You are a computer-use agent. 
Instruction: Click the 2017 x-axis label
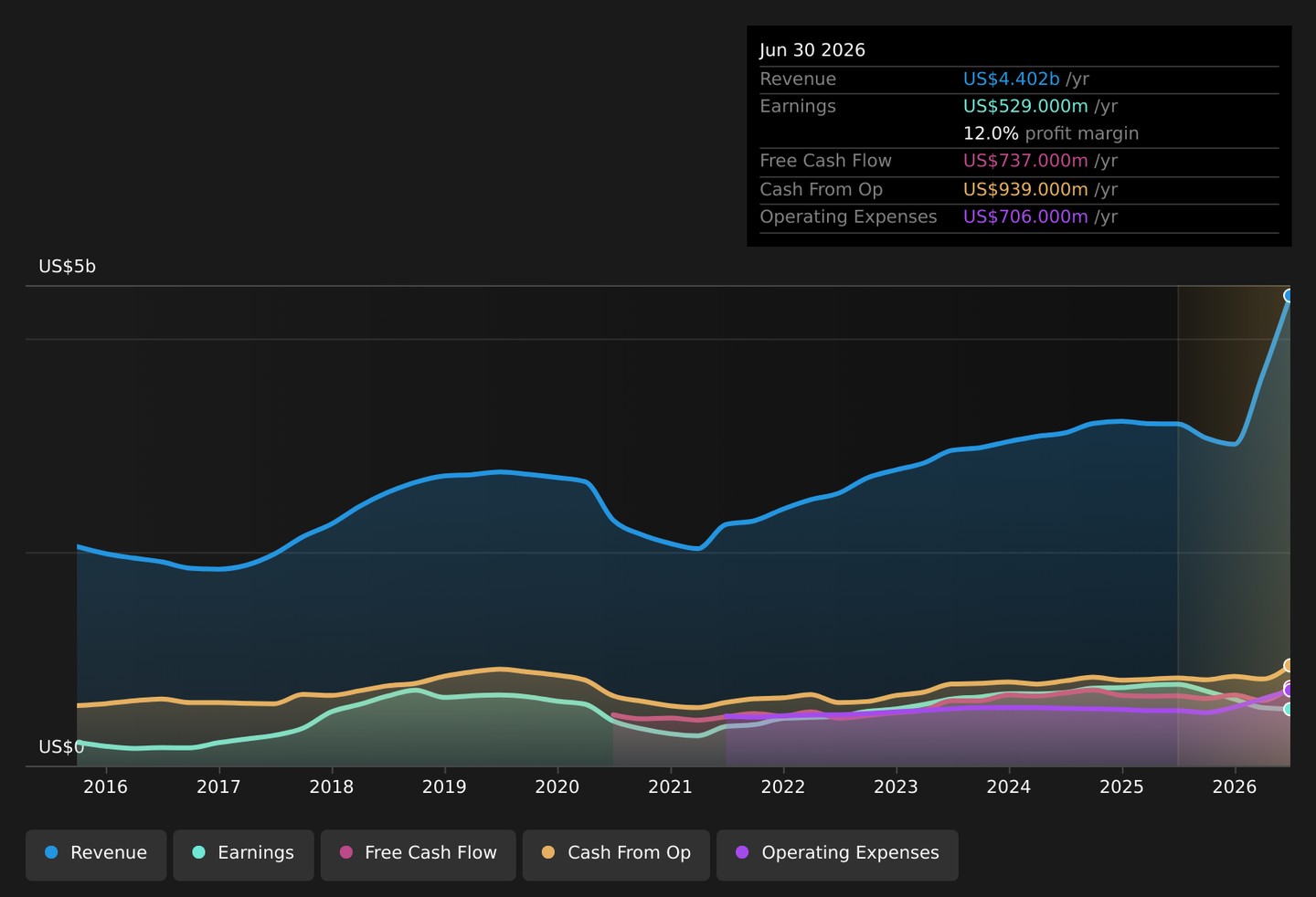[x=218, y=787]
